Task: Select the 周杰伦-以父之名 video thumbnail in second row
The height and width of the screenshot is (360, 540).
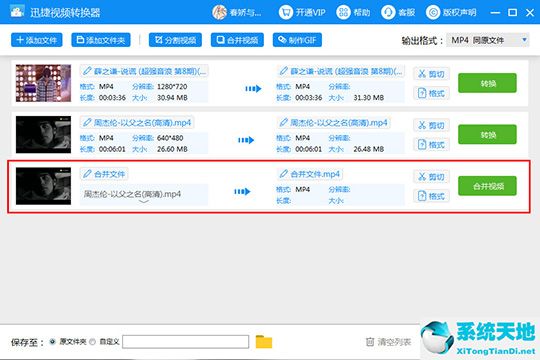Action: point(43,134)
